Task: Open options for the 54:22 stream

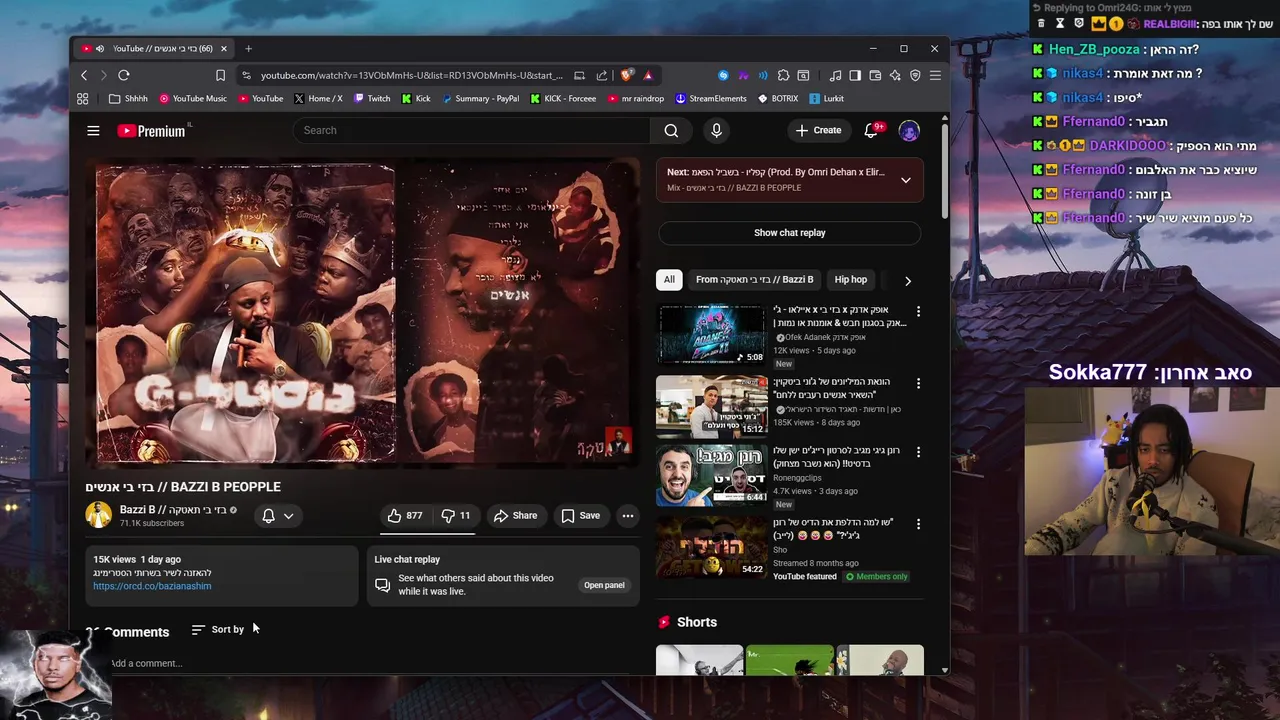Action: 918,524
